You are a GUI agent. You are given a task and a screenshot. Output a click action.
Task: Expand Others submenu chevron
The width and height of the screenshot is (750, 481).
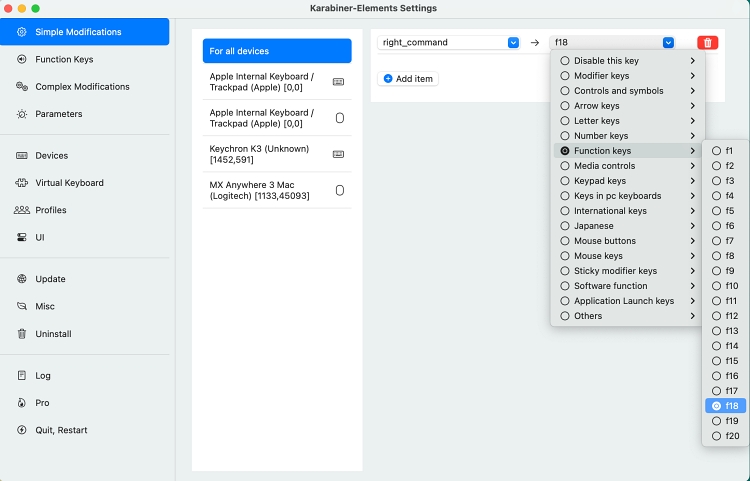tap(692, 316)
